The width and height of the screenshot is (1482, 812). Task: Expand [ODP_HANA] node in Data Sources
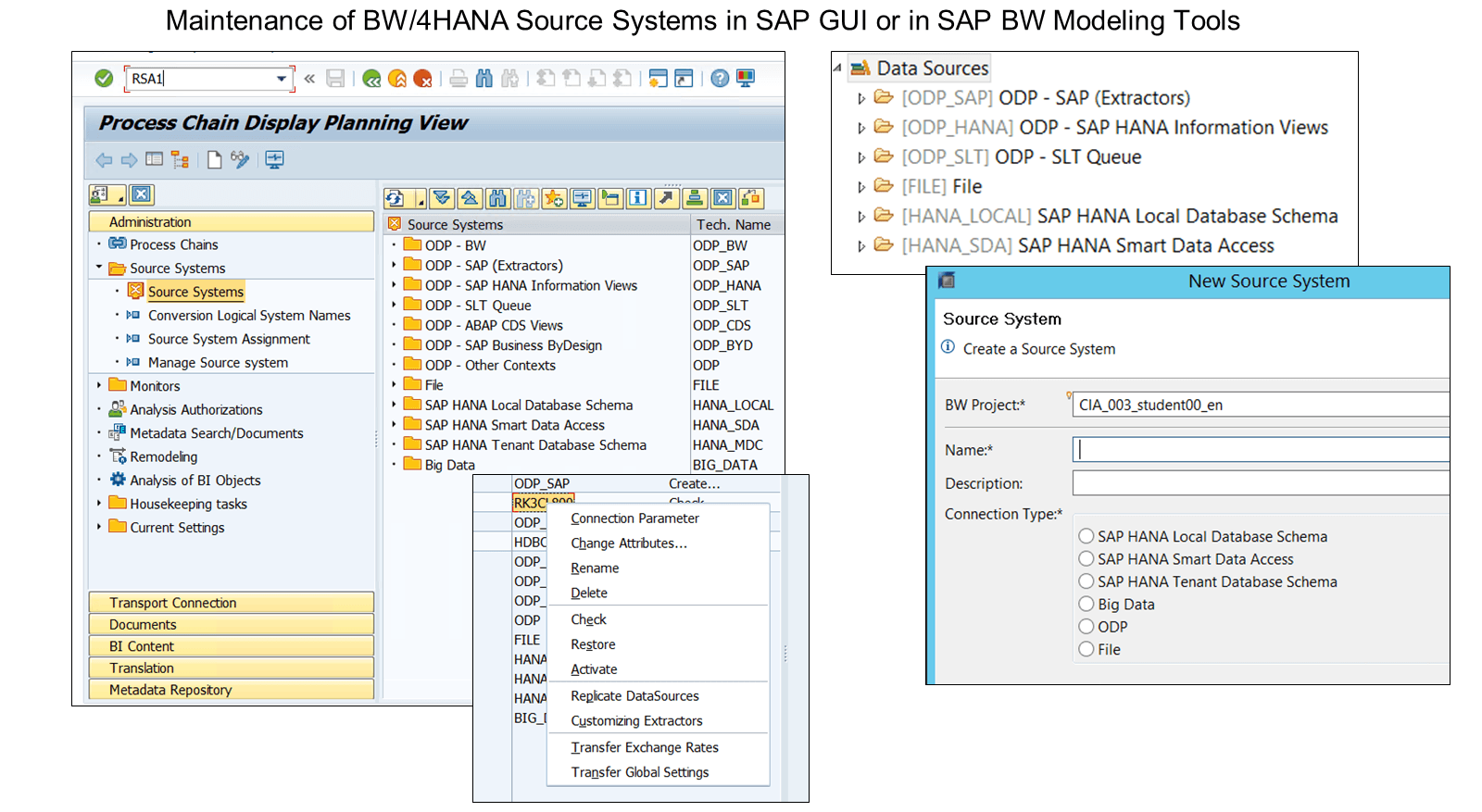[861, 129]
